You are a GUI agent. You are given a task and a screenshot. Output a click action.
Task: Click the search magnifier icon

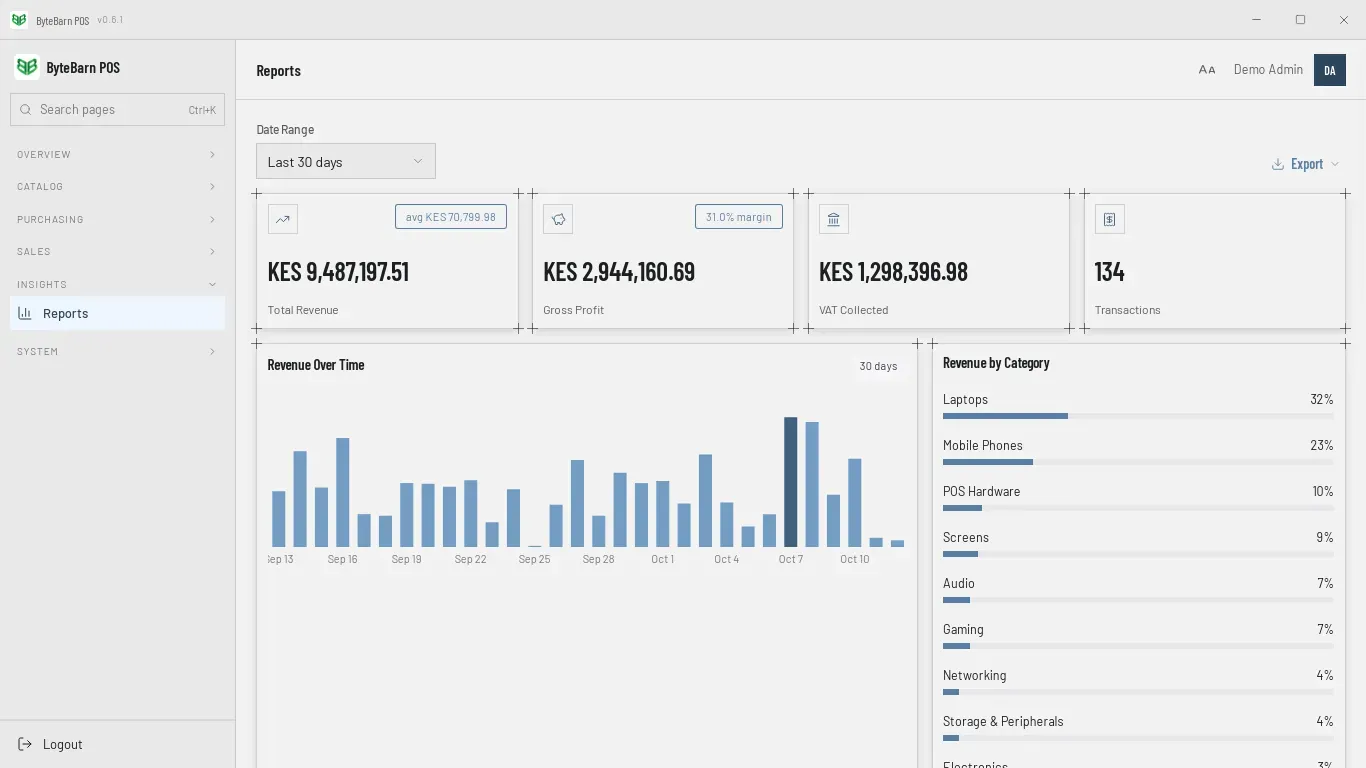click(x=25, y=109)
